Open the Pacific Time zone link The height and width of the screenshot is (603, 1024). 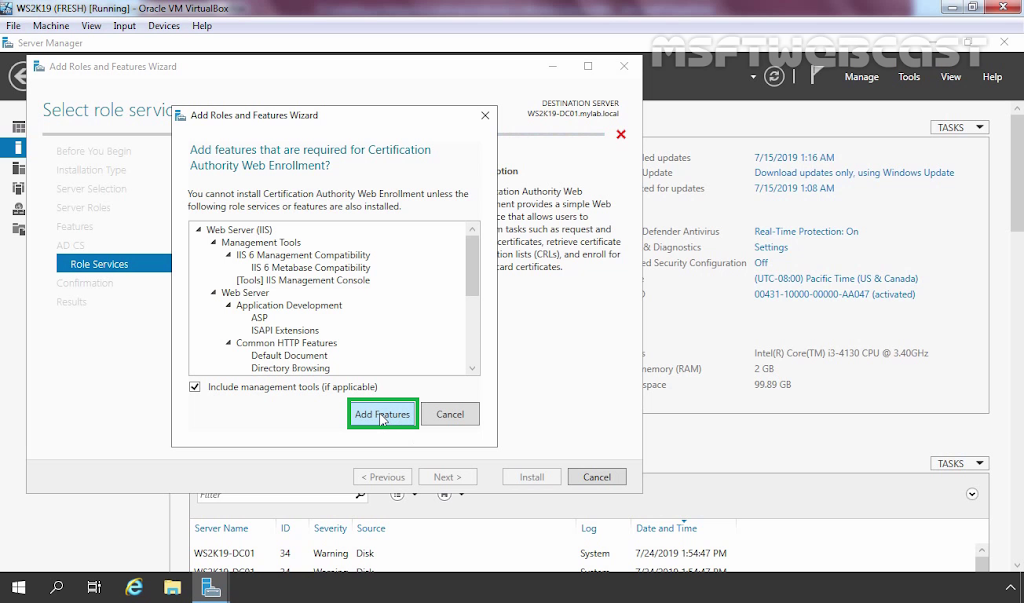tap(836, 278)
